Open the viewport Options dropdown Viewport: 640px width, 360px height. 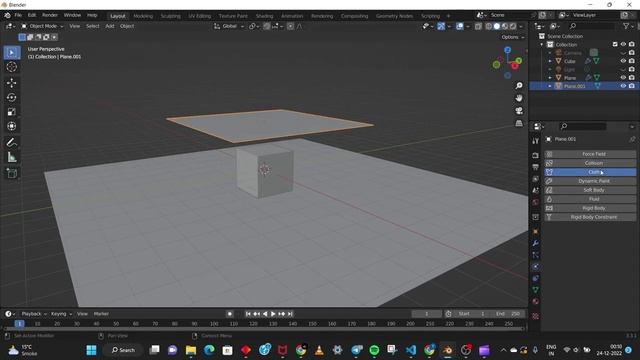(513, 37)
